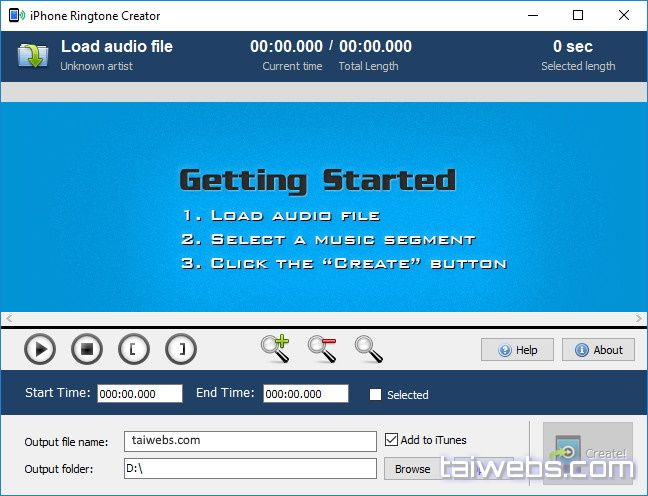
Task: Click the End Time field
Action: point(305,394)
